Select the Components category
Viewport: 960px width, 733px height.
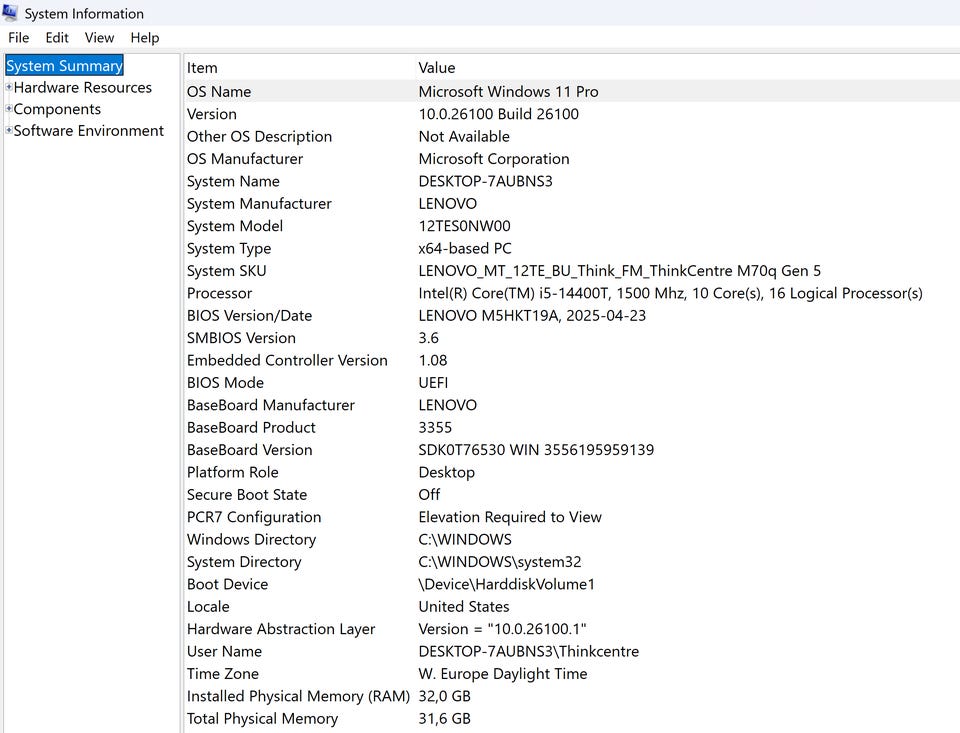[x=57, y=109]
